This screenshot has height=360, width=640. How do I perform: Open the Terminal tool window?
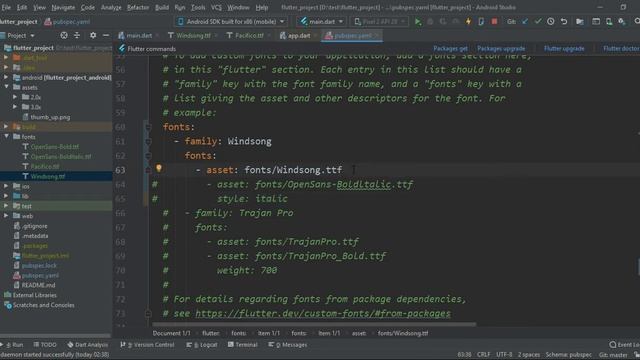242,345
